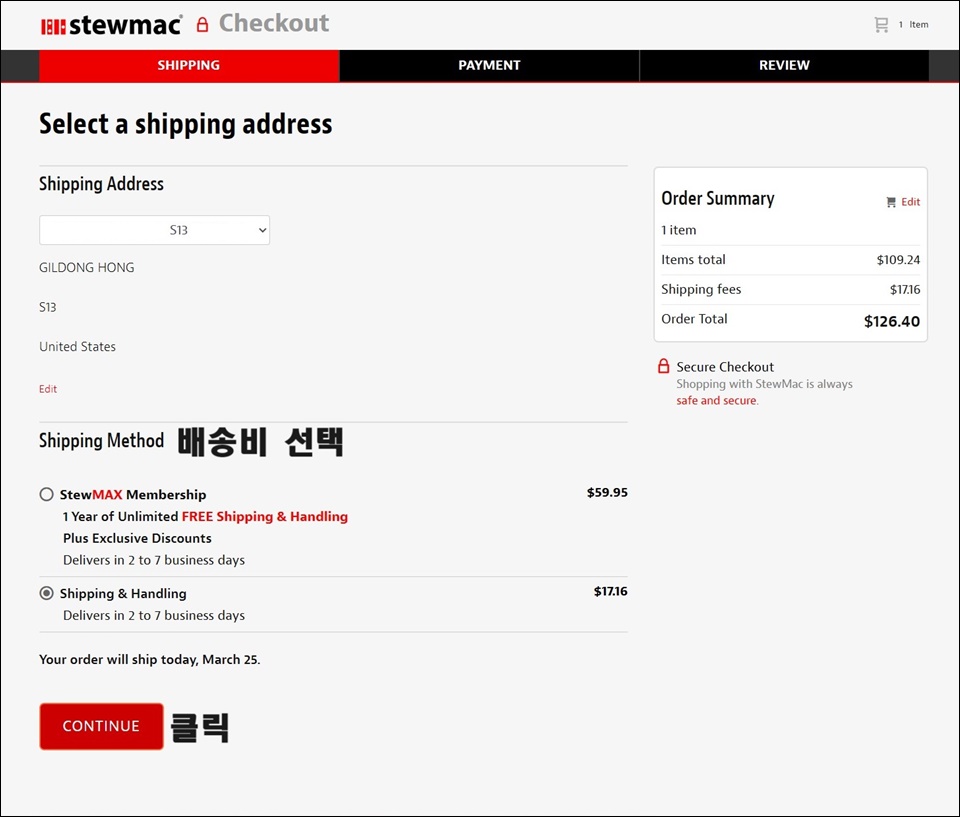Click the $59.95 membership price
Image resolution: width=960 pixels, height=817 pixels.
tap(607, 492)
